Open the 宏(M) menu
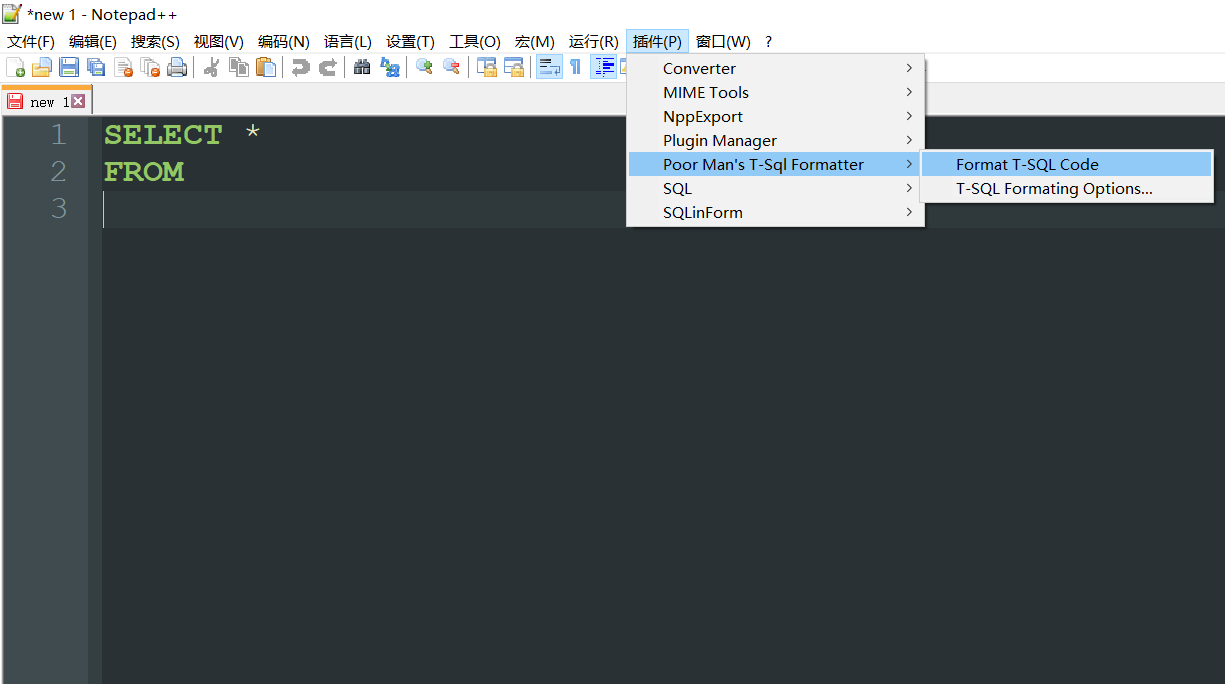Viewport: 1225px width, 684px height. click(x=535, y=41)
